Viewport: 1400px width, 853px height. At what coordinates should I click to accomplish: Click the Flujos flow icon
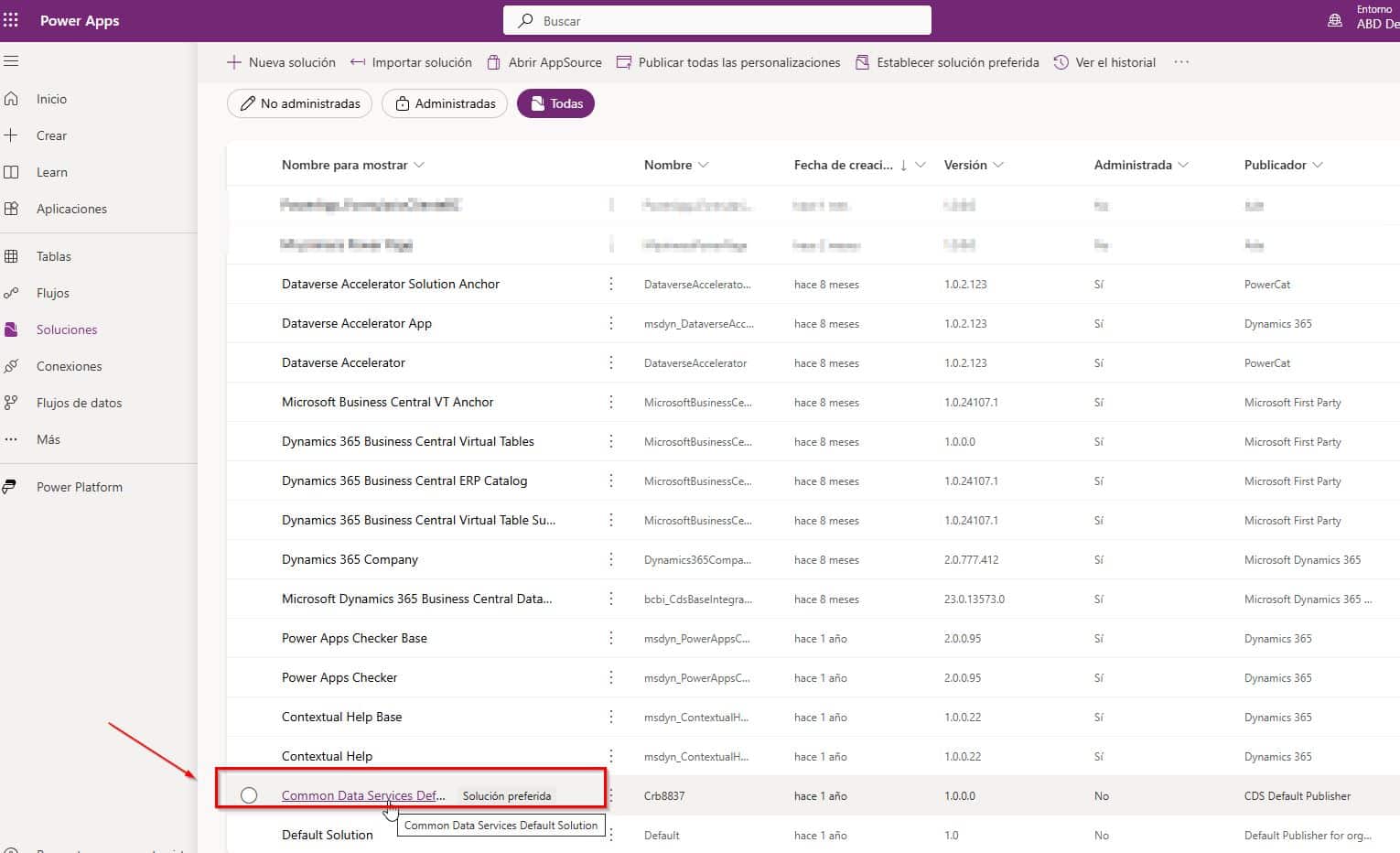pos(11,293)
